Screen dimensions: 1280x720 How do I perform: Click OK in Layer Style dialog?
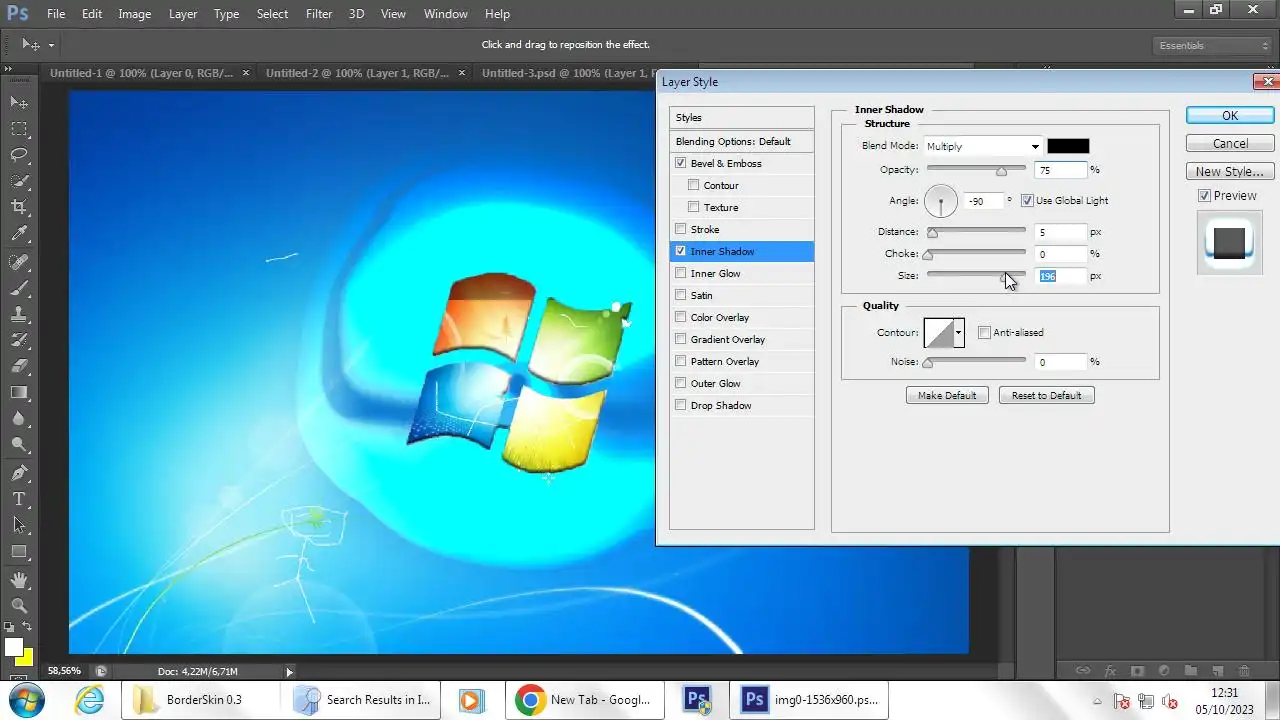[x=1230, y=116]
